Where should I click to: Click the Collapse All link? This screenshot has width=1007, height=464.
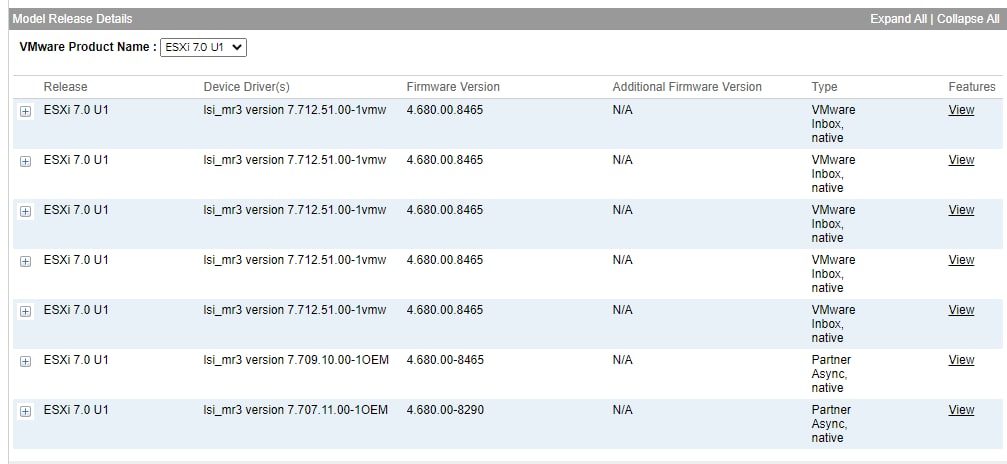point(968,19)
